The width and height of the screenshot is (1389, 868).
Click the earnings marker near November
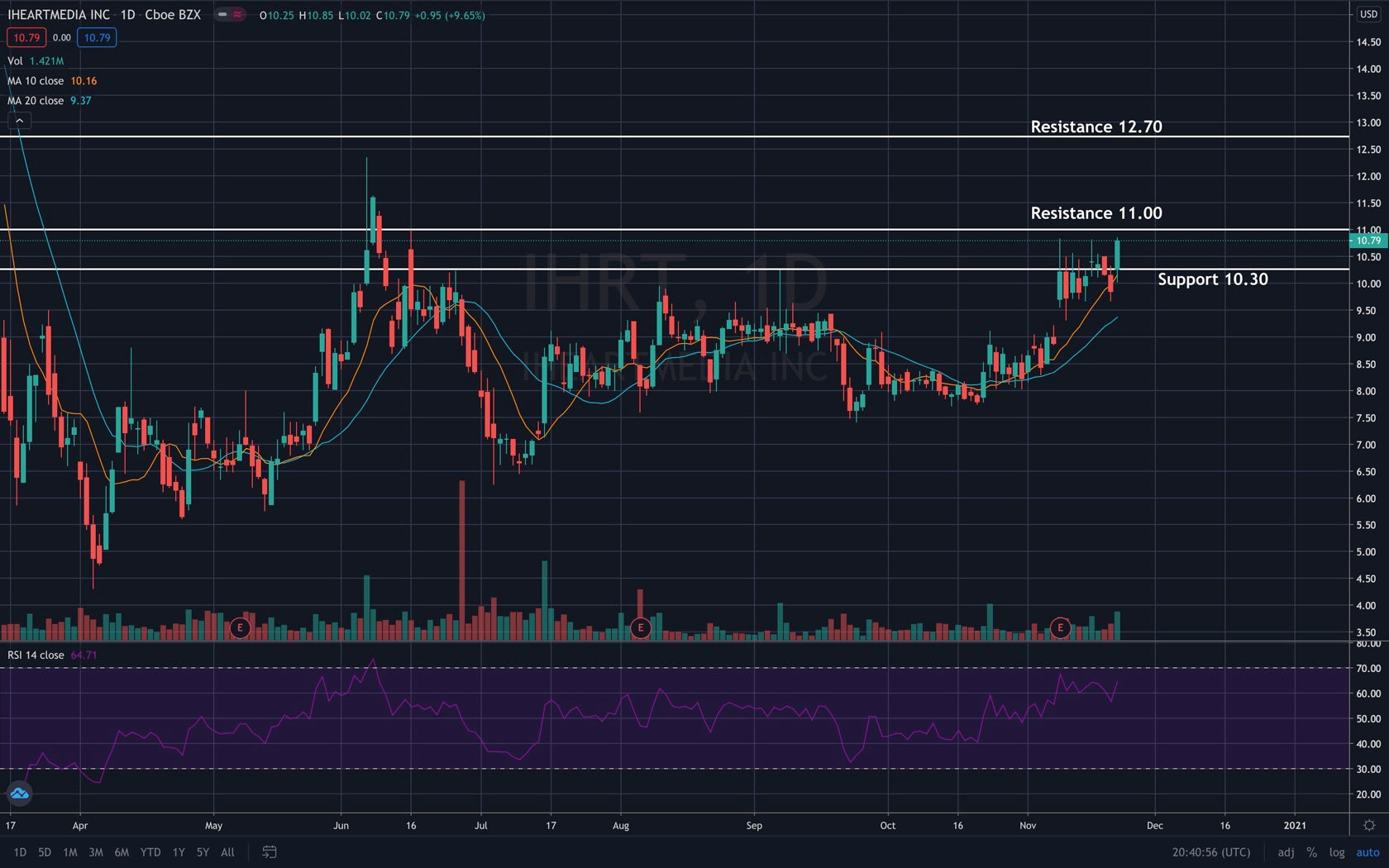1060,627
